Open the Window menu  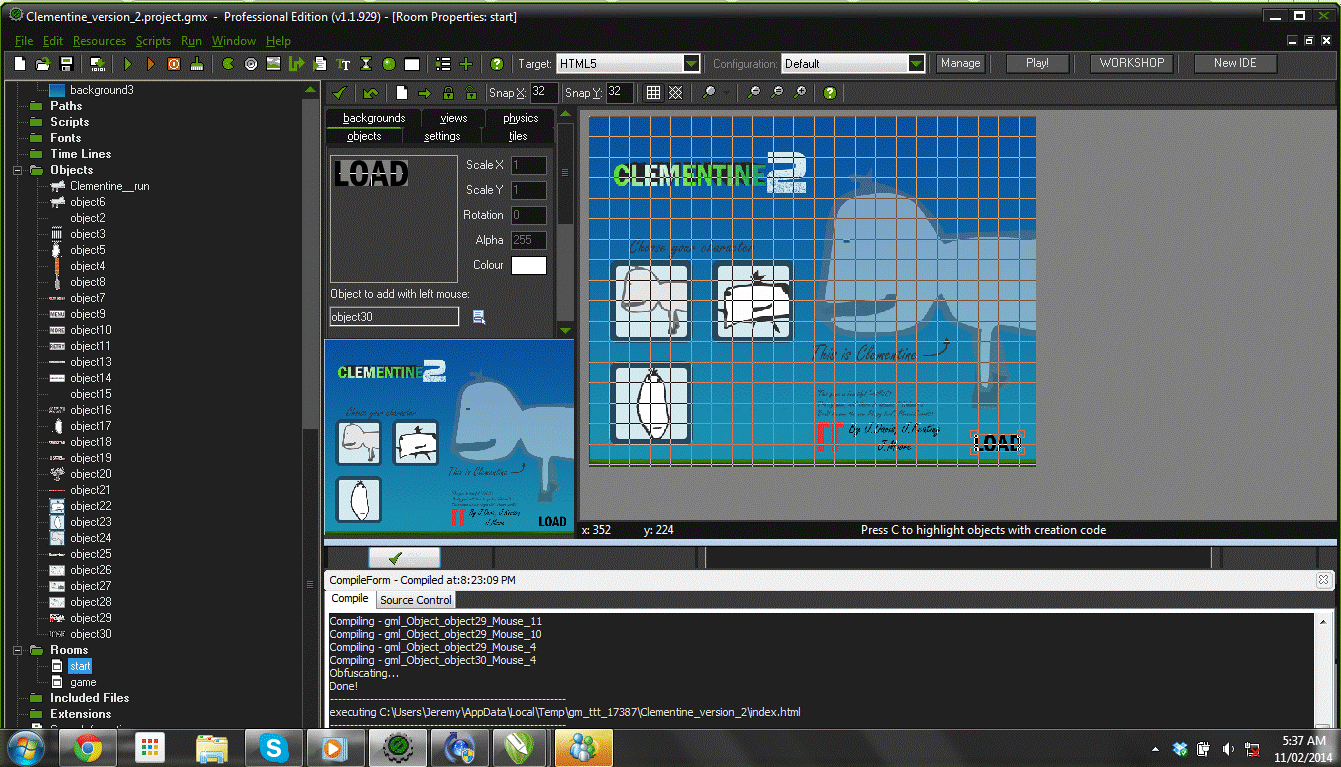click(x=234, y=41)
